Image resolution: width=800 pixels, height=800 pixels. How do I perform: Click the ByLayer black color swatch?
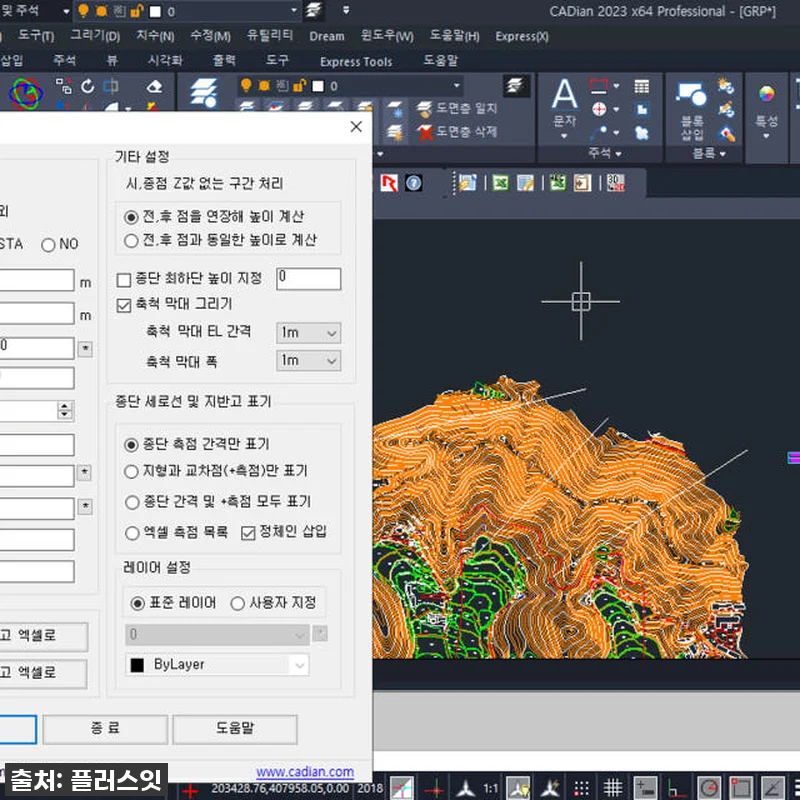137,665
